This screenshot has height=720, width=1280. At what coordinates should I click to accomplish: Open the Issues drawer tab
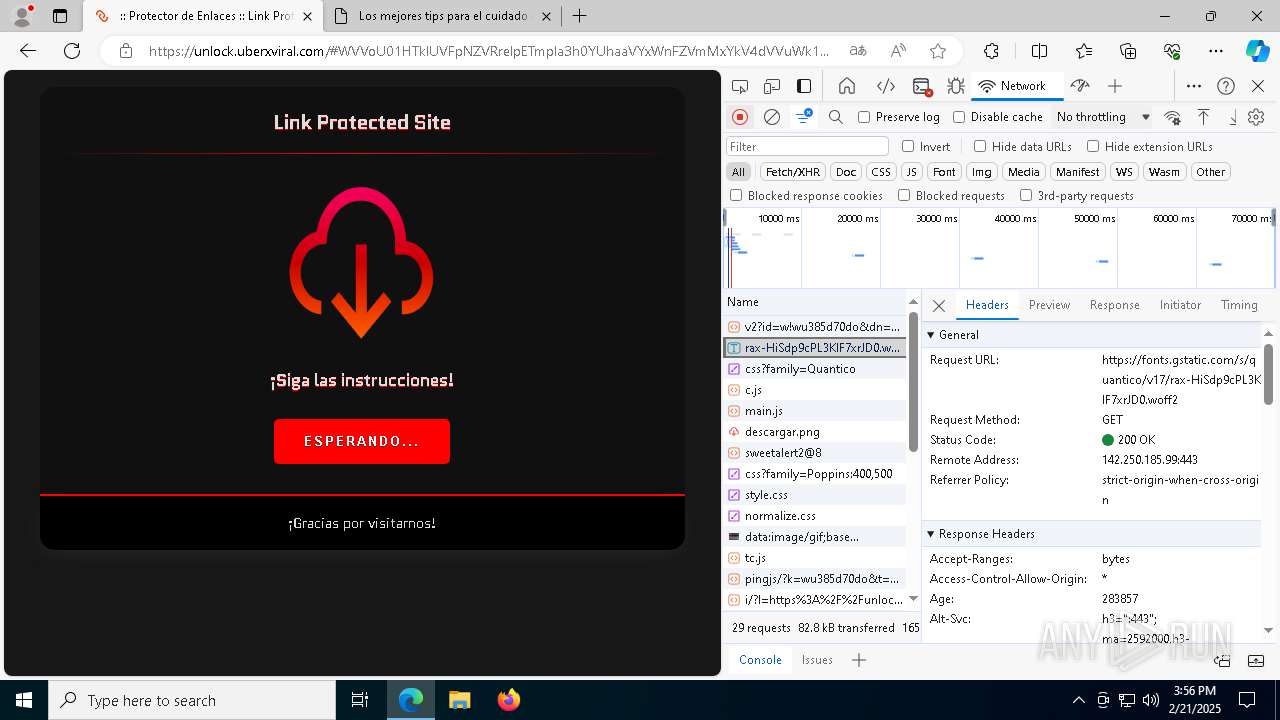coord(817,660)
